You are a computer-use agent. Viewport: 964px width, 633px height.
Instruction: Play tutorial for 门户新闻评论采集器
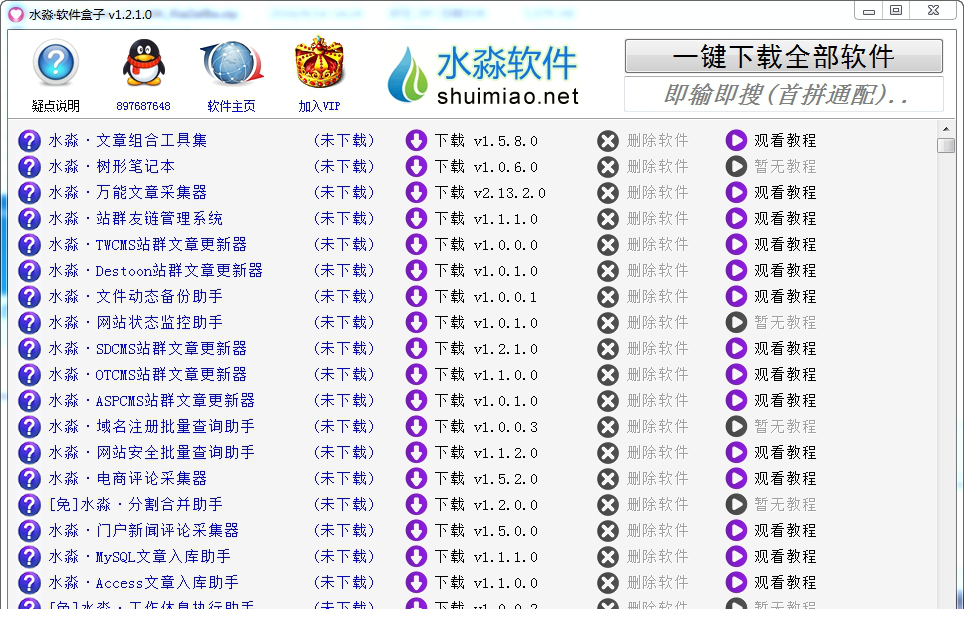(736, 530)
